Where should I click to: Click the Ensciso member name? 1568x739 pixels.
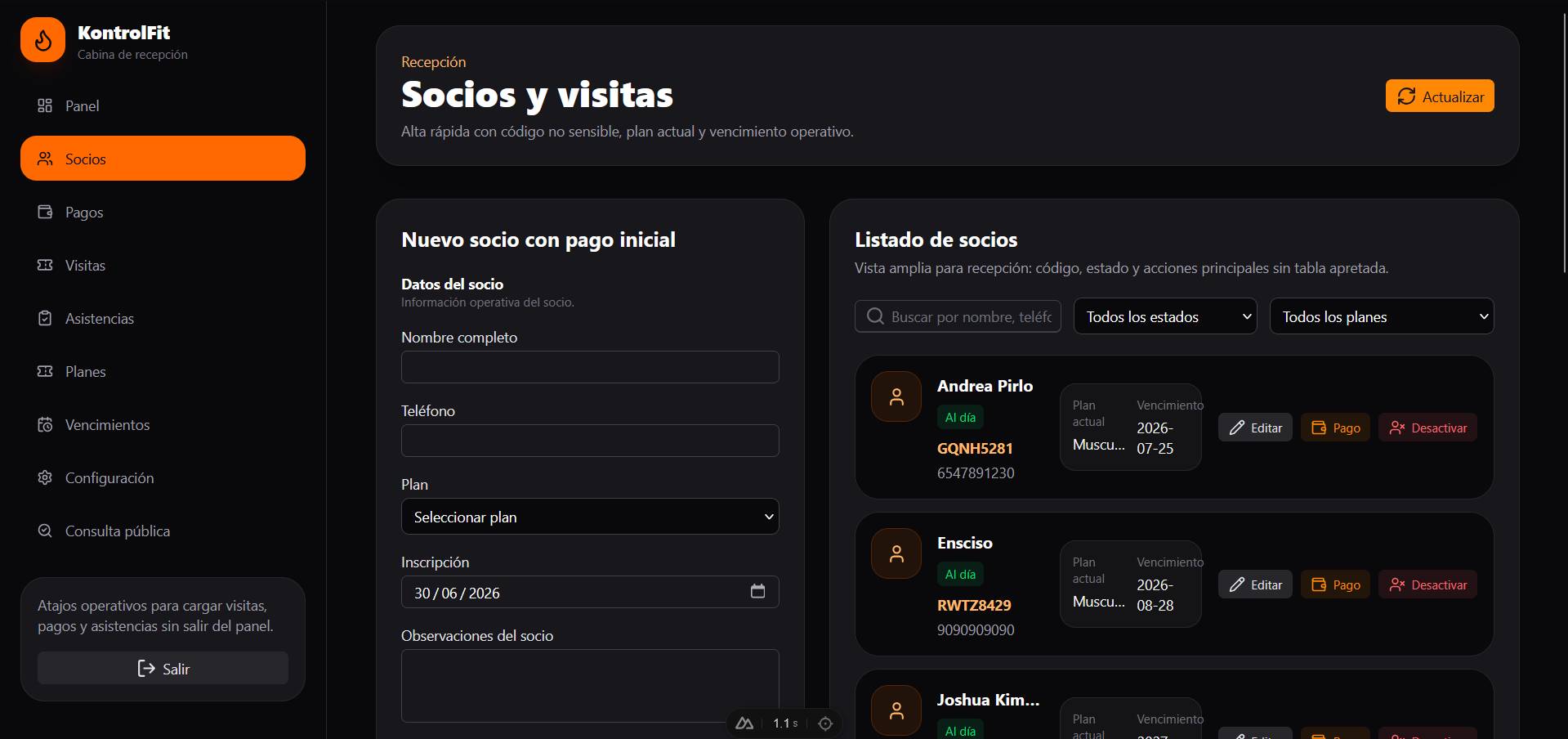pyautogui.click(x=965, y=543)
